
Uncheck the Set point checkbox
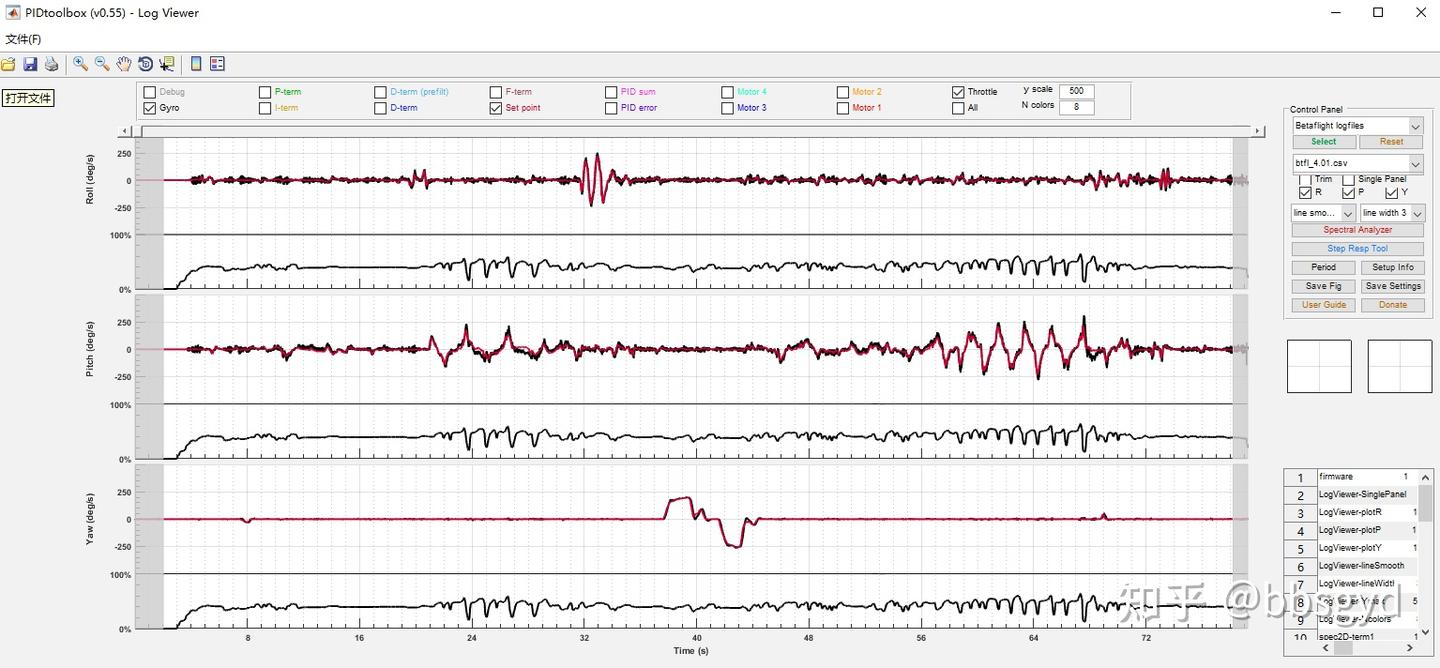click(x=496, y=108)
